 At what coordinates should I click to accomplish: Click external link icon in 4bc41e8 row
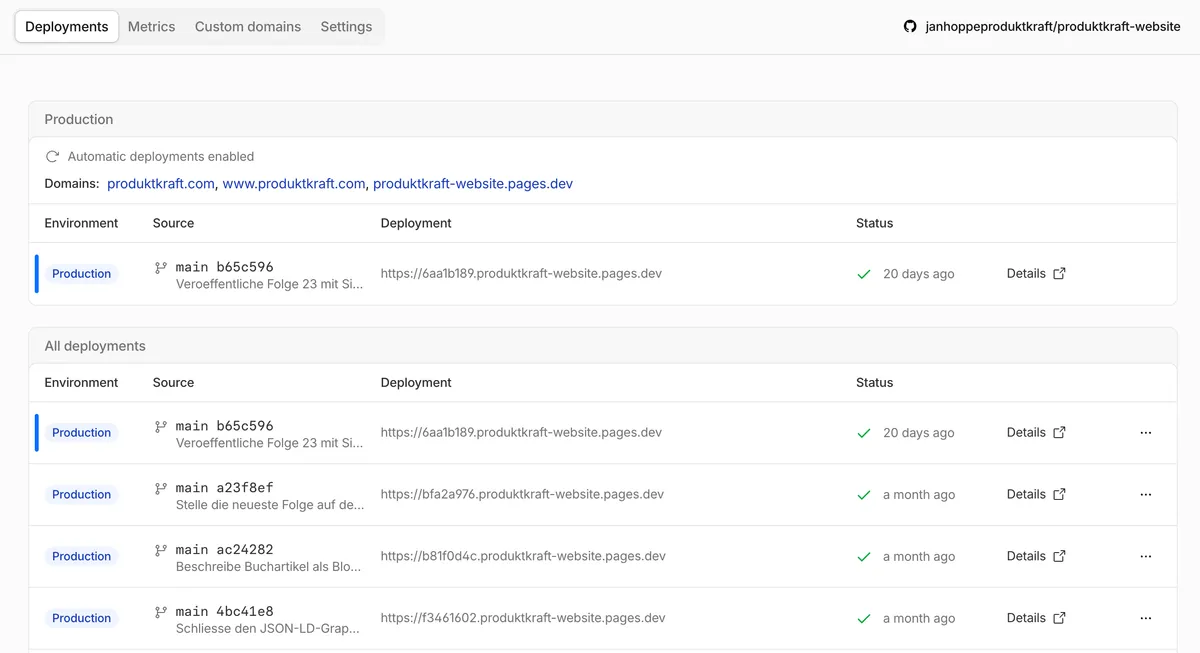[1060, 618]
